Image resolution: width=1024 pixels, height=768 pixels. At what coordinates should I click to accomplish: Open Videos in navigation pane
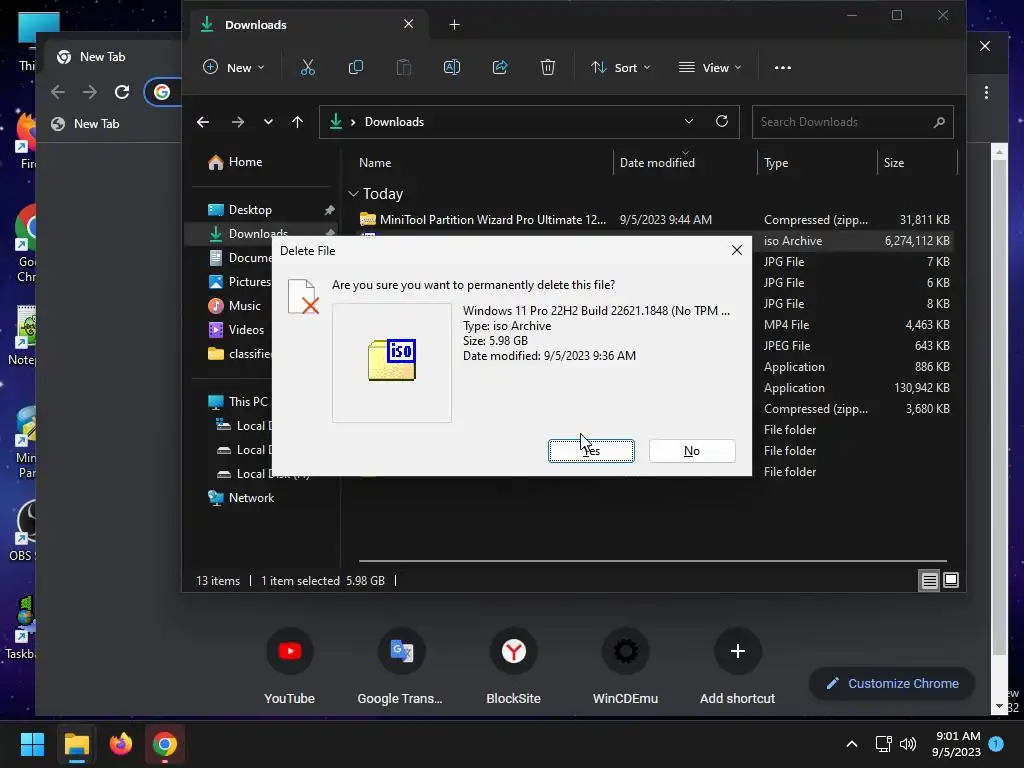pos(236,330)
